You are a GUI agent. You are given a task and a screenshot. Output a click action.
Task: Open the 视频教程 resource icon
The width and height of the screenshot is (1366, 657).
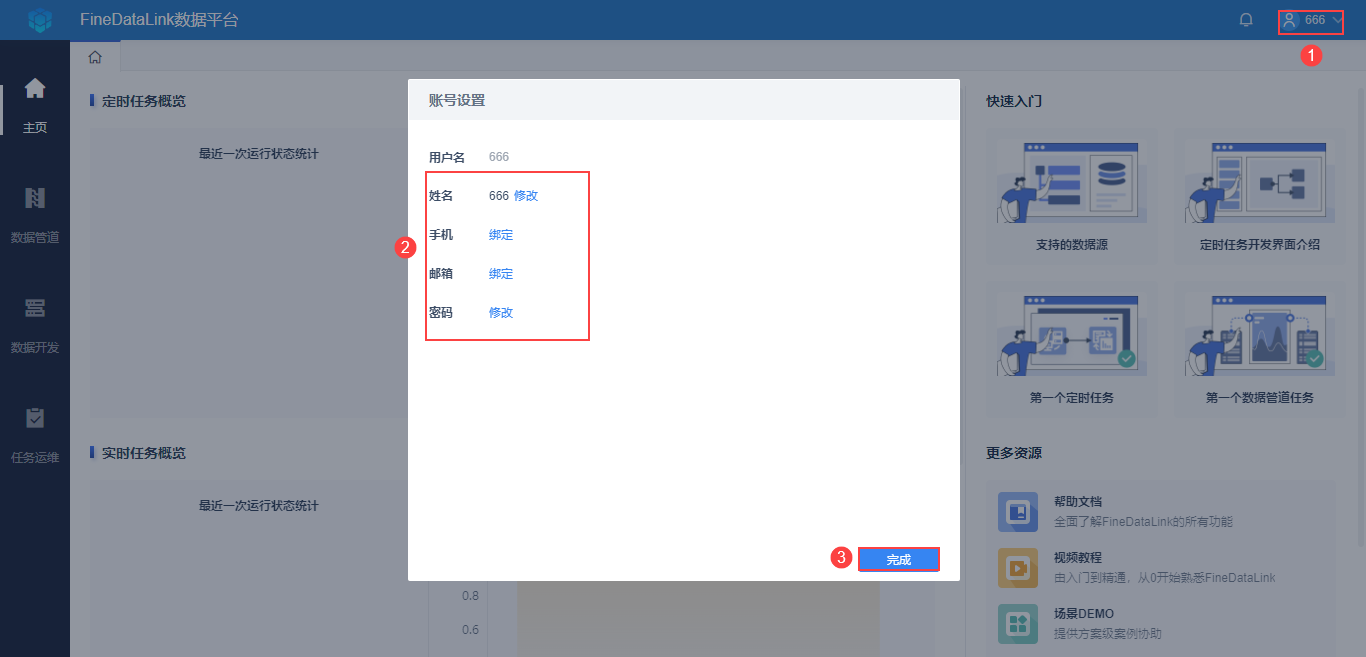1017,568
